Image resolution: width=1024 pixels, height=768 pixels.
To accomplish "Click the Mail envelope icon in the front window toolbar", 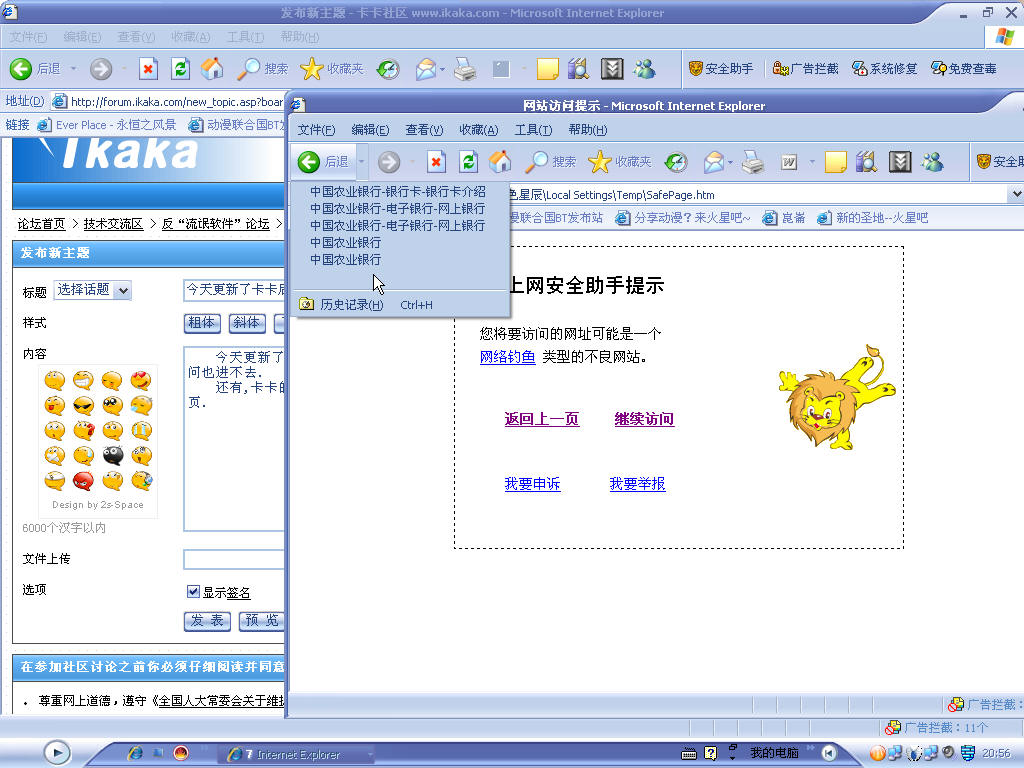I will [713, 162].
